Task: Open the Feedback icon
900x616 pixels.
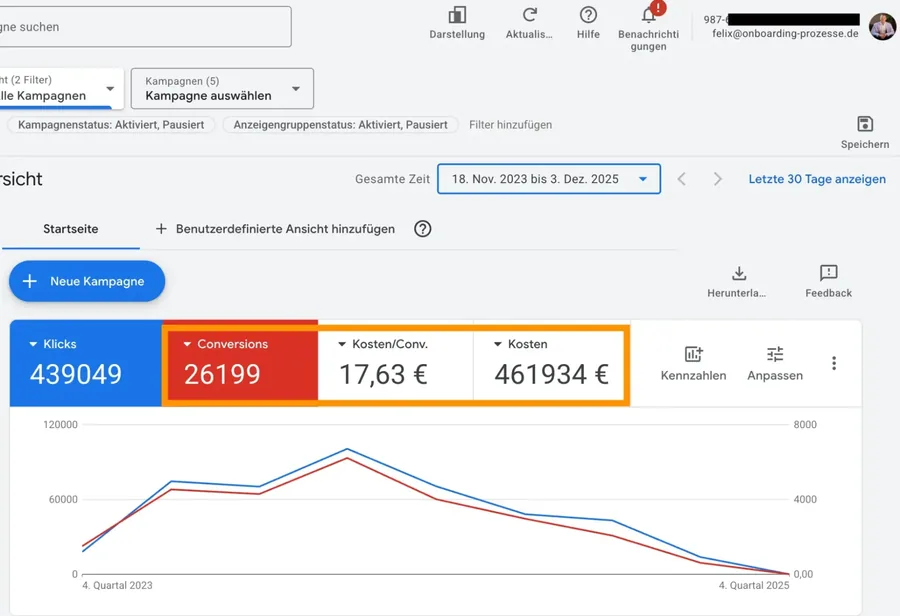Action: 828,273
